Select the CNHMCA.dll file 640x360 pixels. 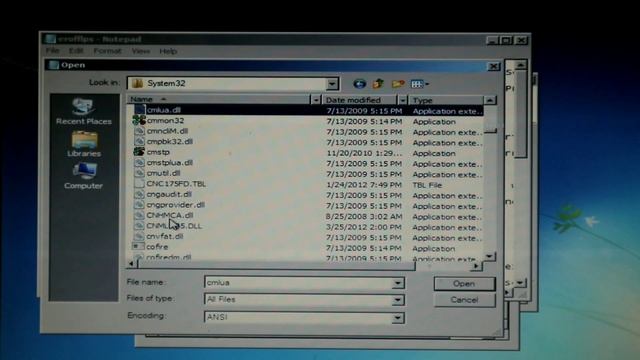point(170,215)
